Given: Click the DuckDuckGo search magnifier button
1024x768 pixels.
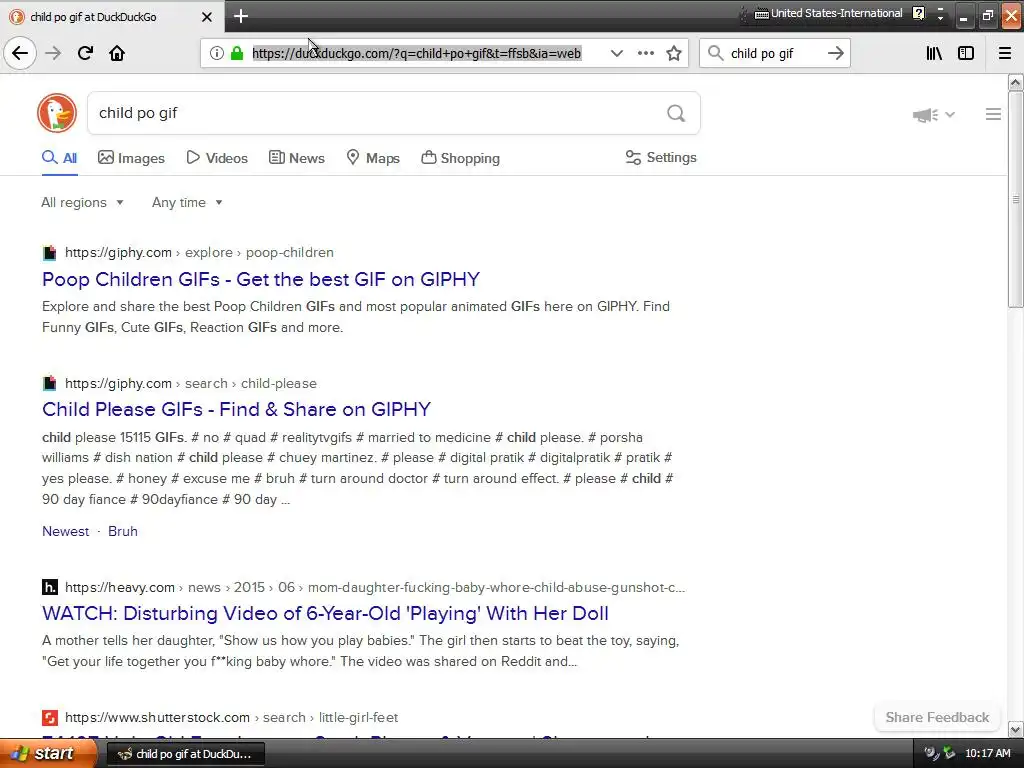Looking at the screenshot, I should pos(676,113).
